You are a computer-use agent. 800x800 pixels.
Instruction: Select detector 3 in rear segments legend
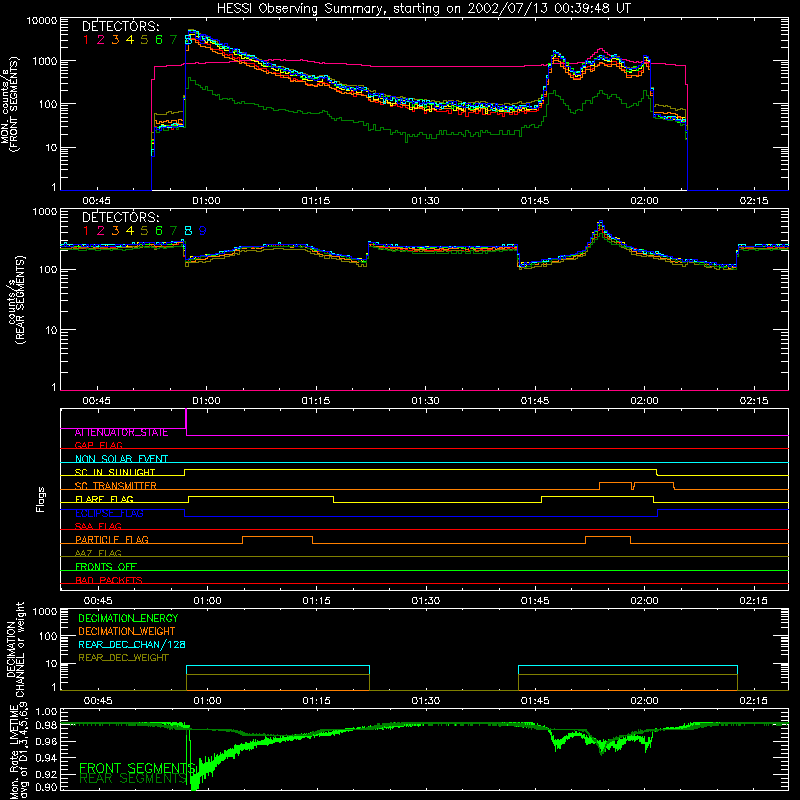tap(115, 231)
